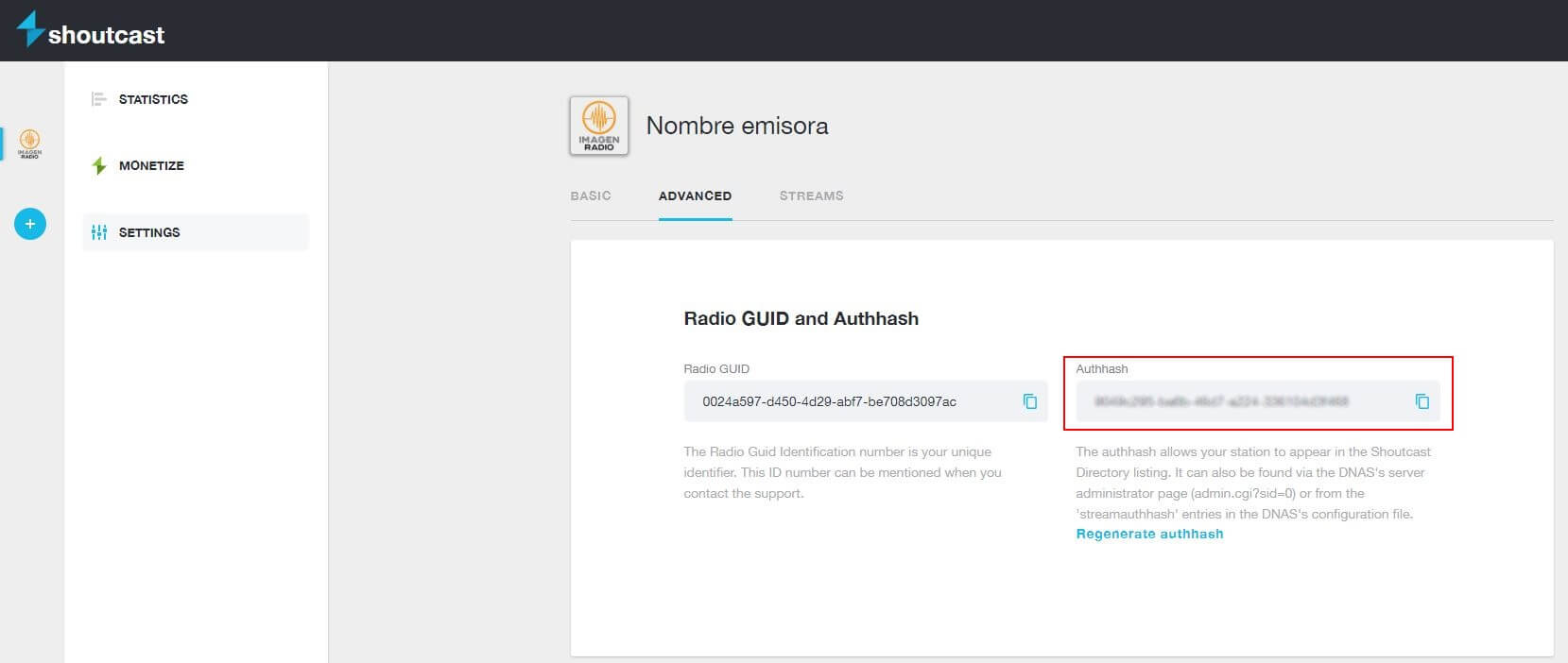Open the Statistics menu label

point(153,99)
